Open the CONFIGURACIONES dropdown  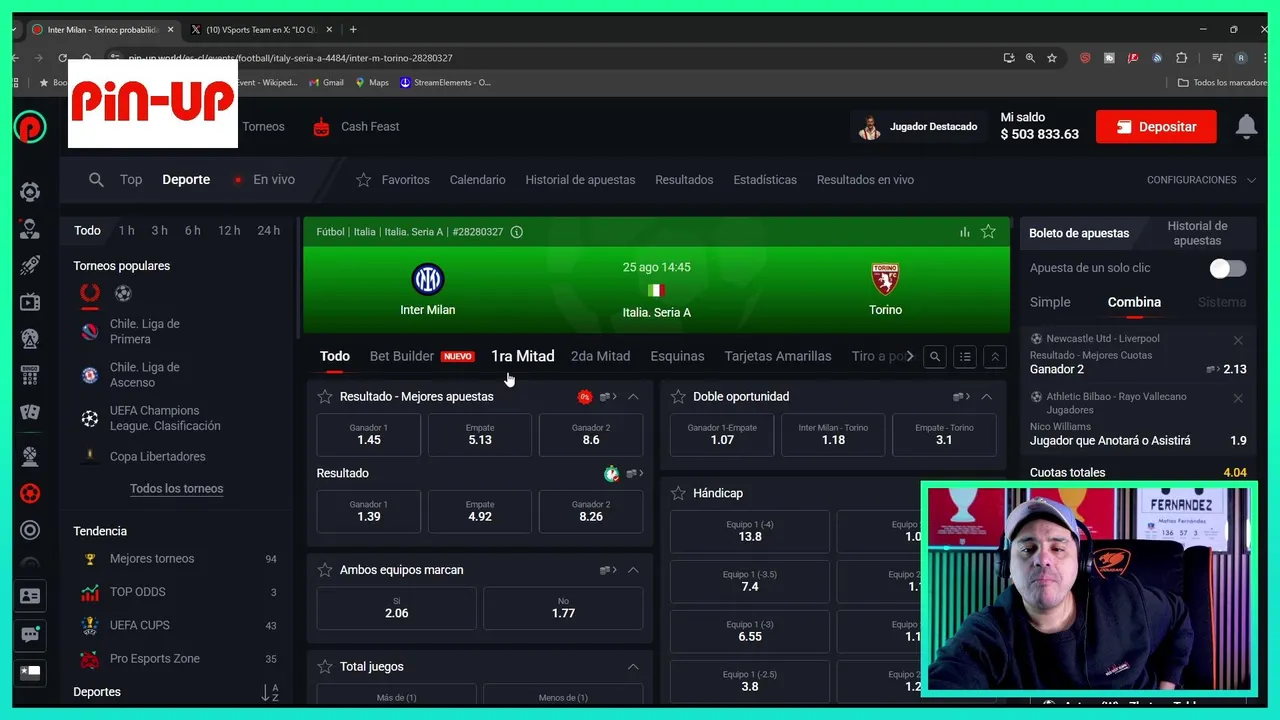(x=1201, y=180)
